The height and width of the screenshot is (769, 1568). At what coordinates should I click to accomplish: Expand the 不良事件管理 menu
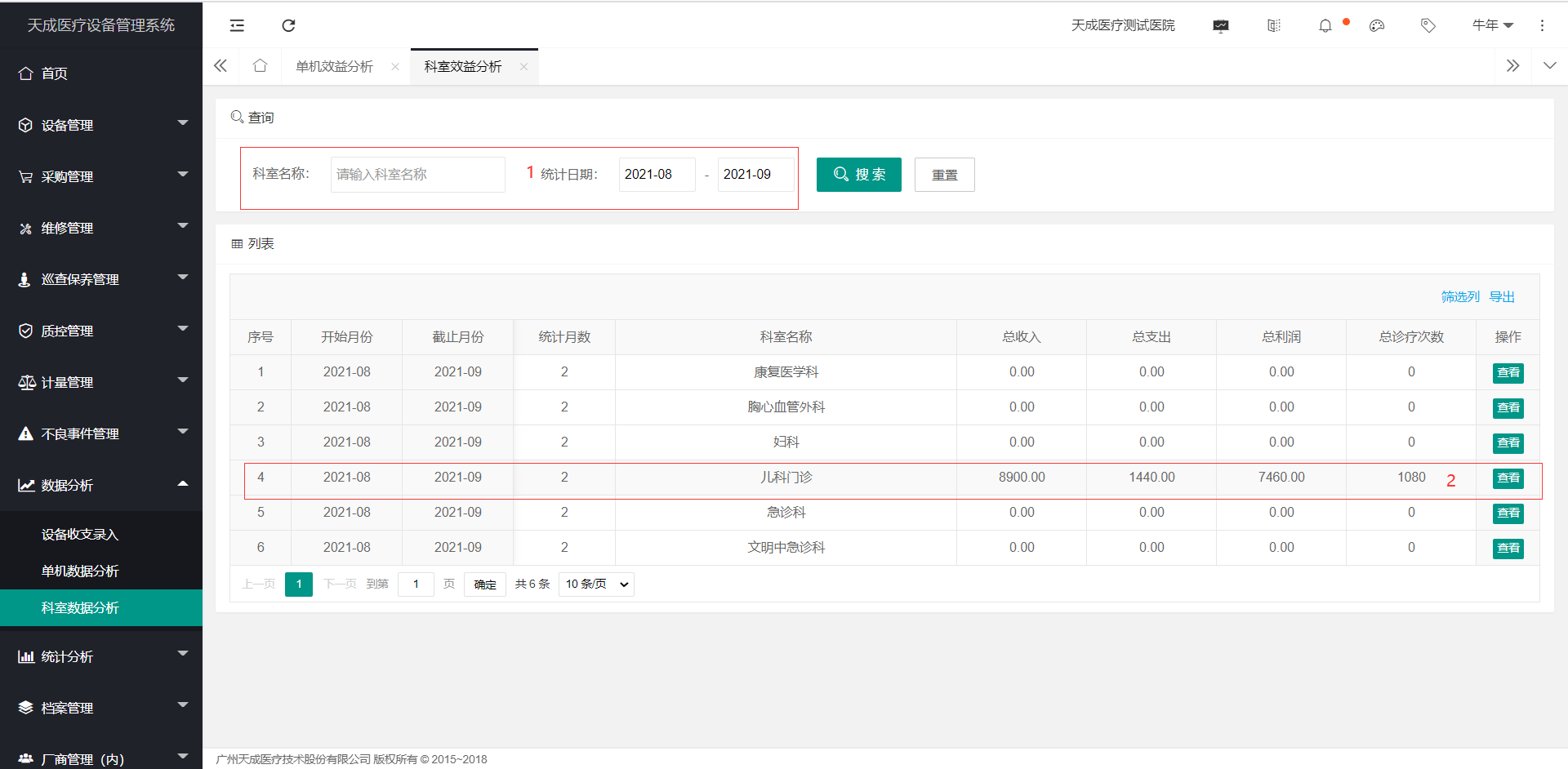coord(101,433)
